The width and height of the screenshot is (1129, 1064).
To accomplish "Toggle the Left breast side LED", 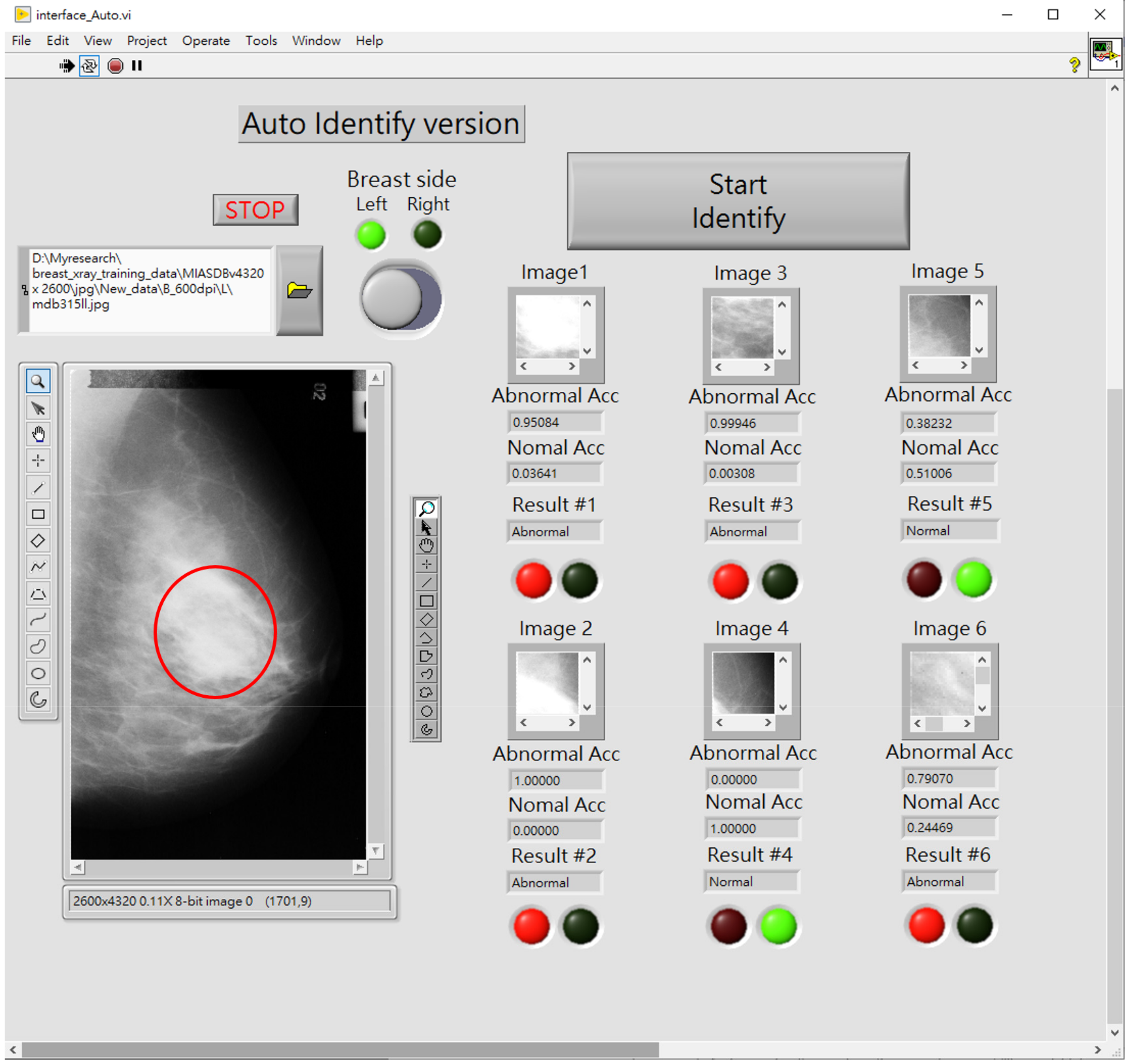I will point(371,234).
